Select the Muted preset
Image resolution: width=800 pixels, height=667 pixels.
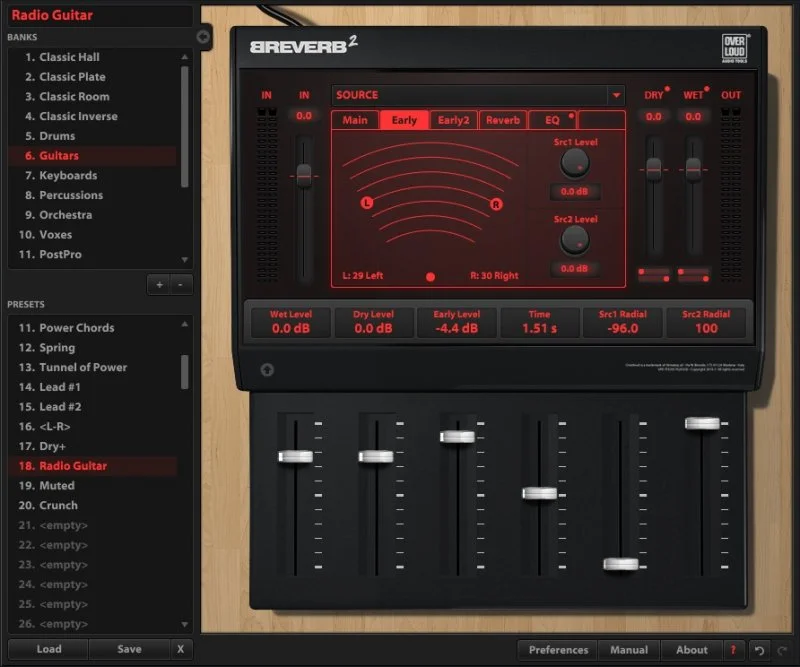(93, 486)
